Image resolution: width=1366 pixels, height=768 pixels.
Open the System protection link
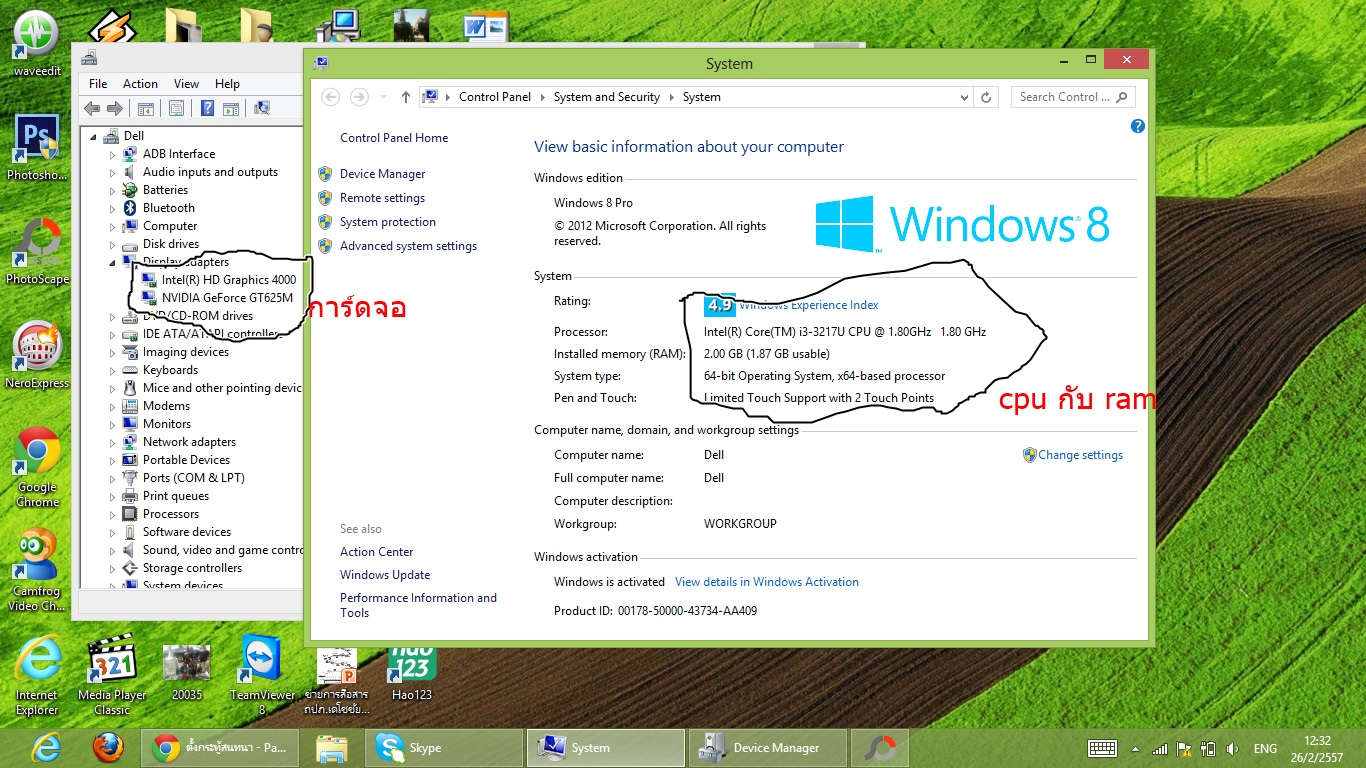coord(388,222)
